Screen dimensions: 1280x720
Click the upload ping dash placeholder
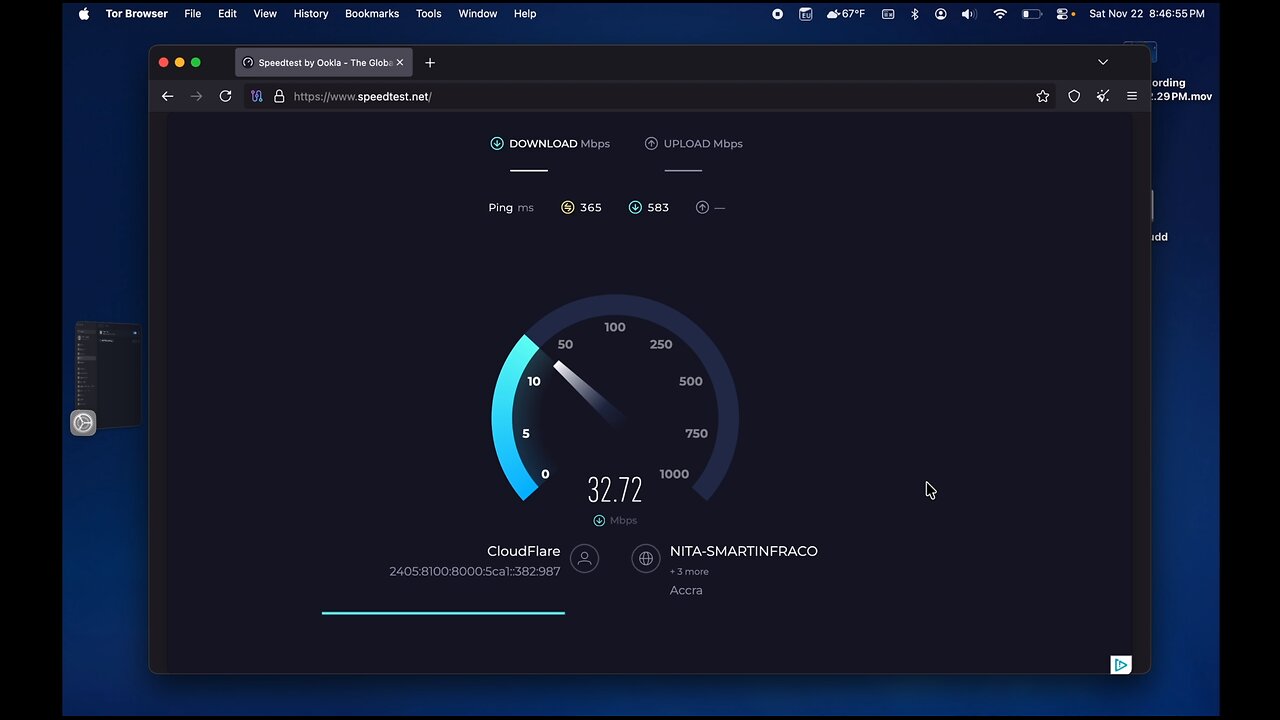[719, 207]
